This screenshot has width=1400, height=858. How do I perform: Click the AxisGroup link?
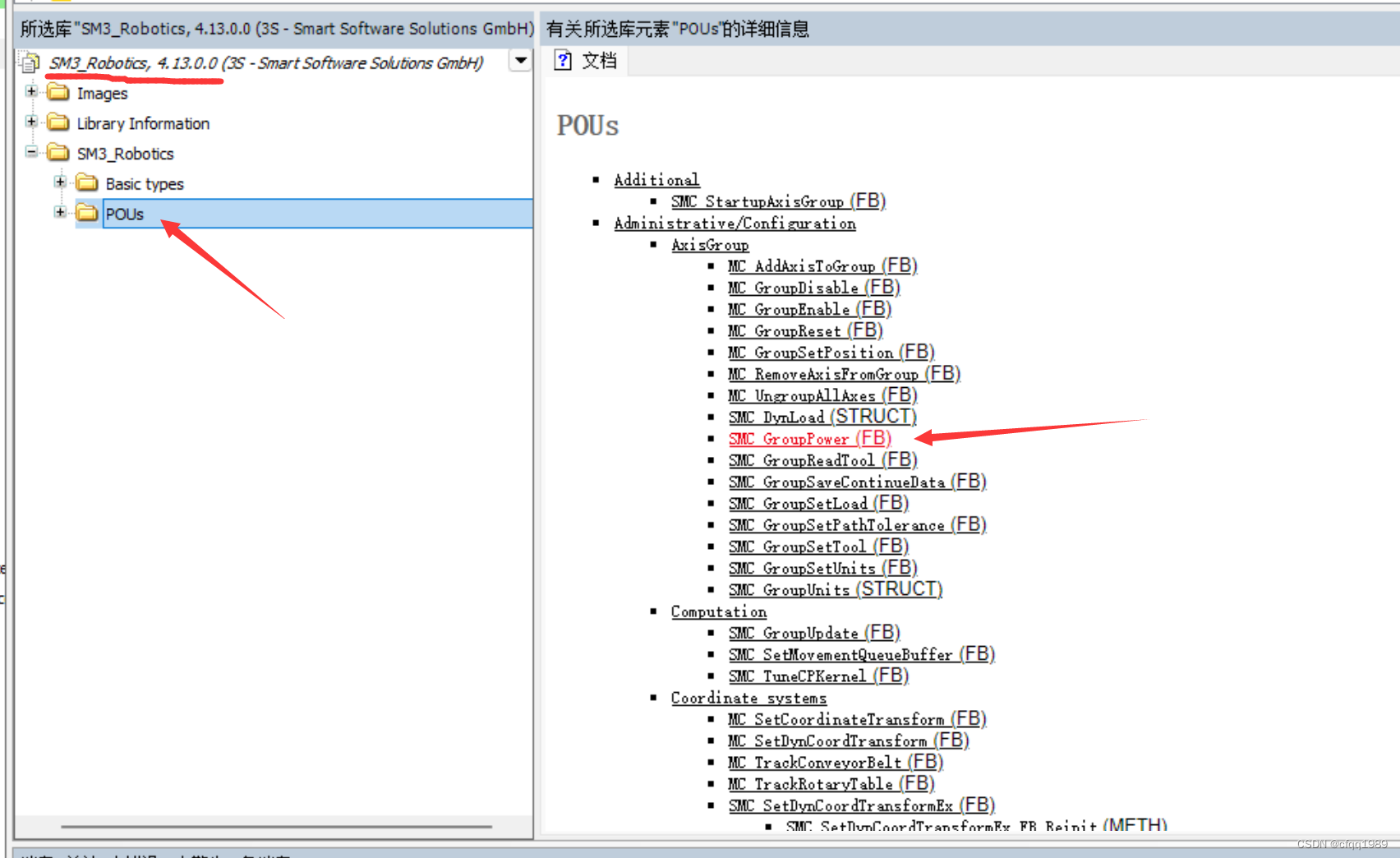pyautogui.click(x=710, y=244)
